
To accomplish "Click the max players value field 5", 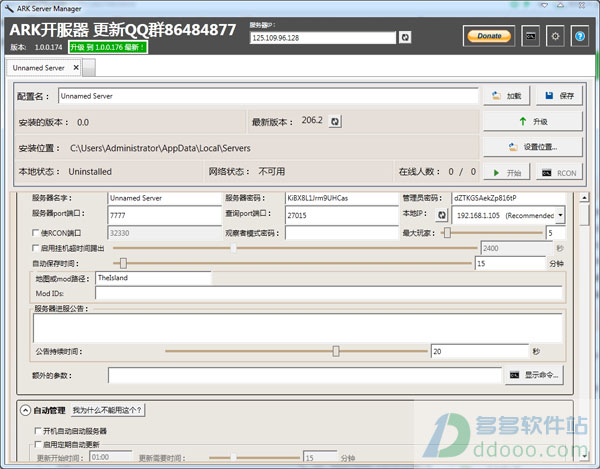I will 556,233.
